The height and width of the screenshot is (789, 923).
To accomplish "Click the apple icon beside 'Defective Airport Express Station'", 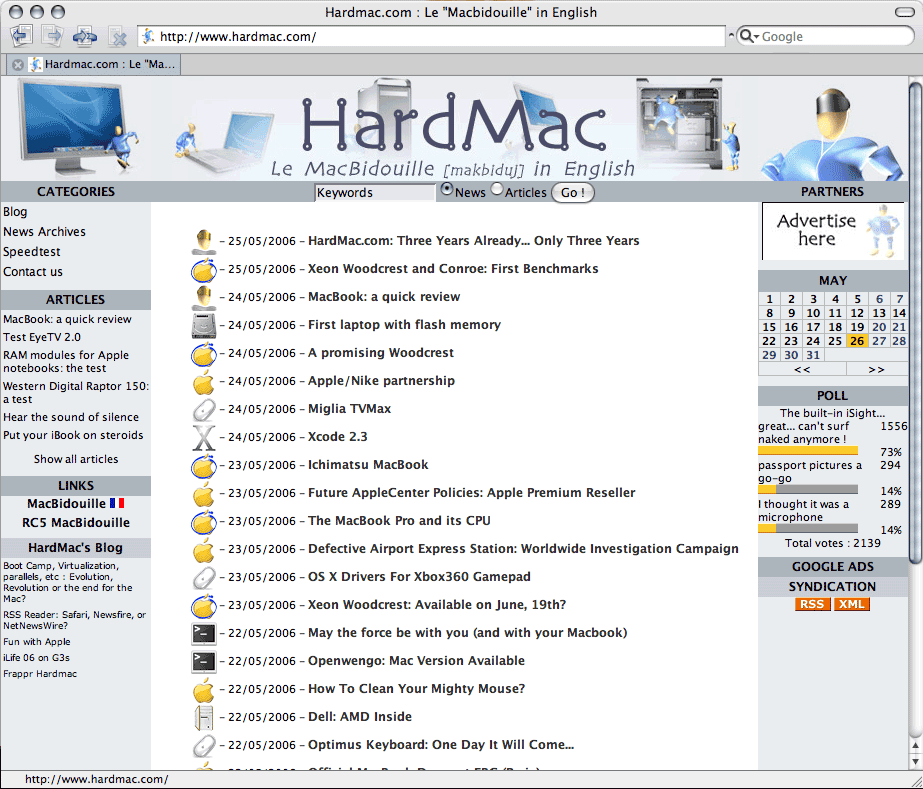I will click(204, 550).
